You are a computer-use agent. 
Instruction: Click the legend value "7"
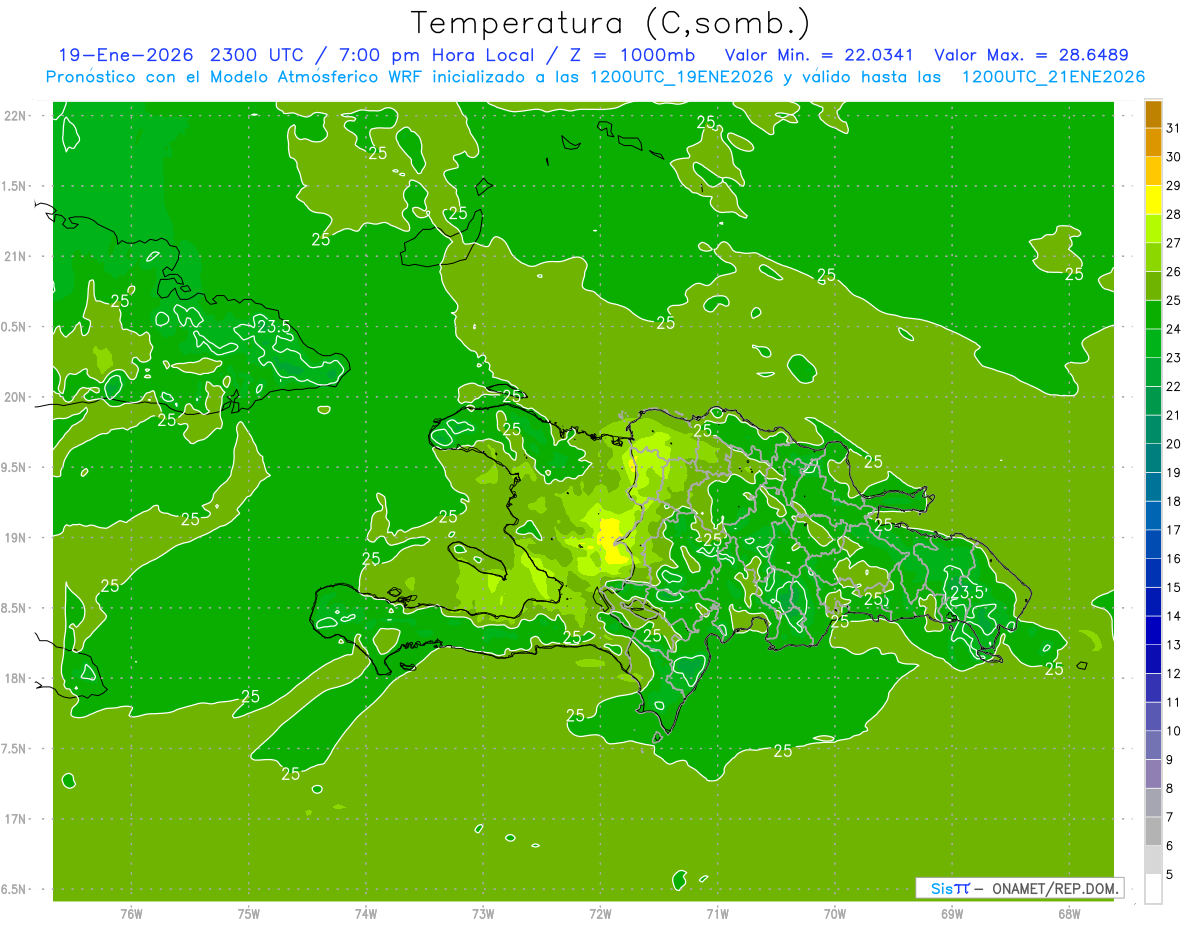click(1170, 817)
